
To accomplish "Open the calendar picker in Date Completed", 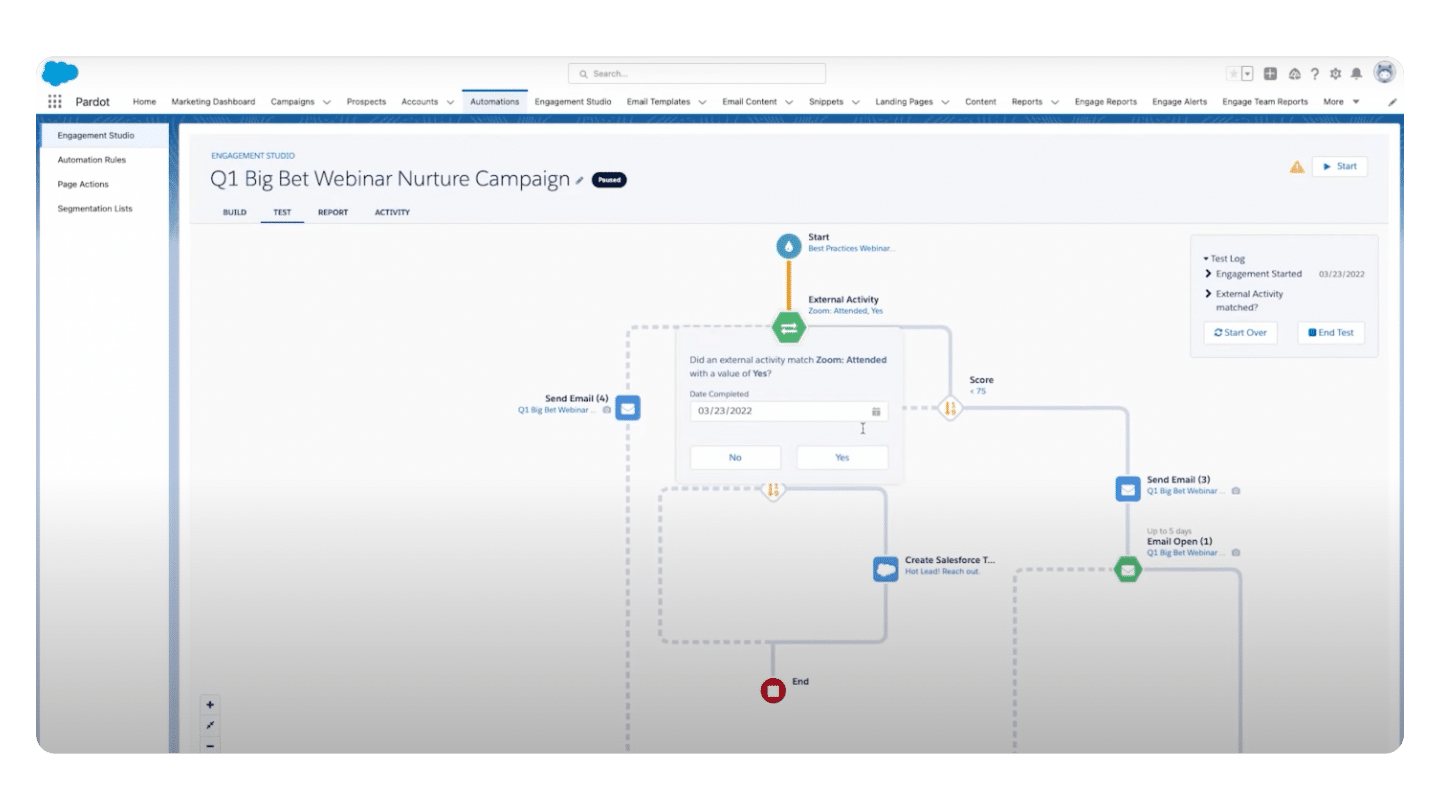I will tap(875, 411).
